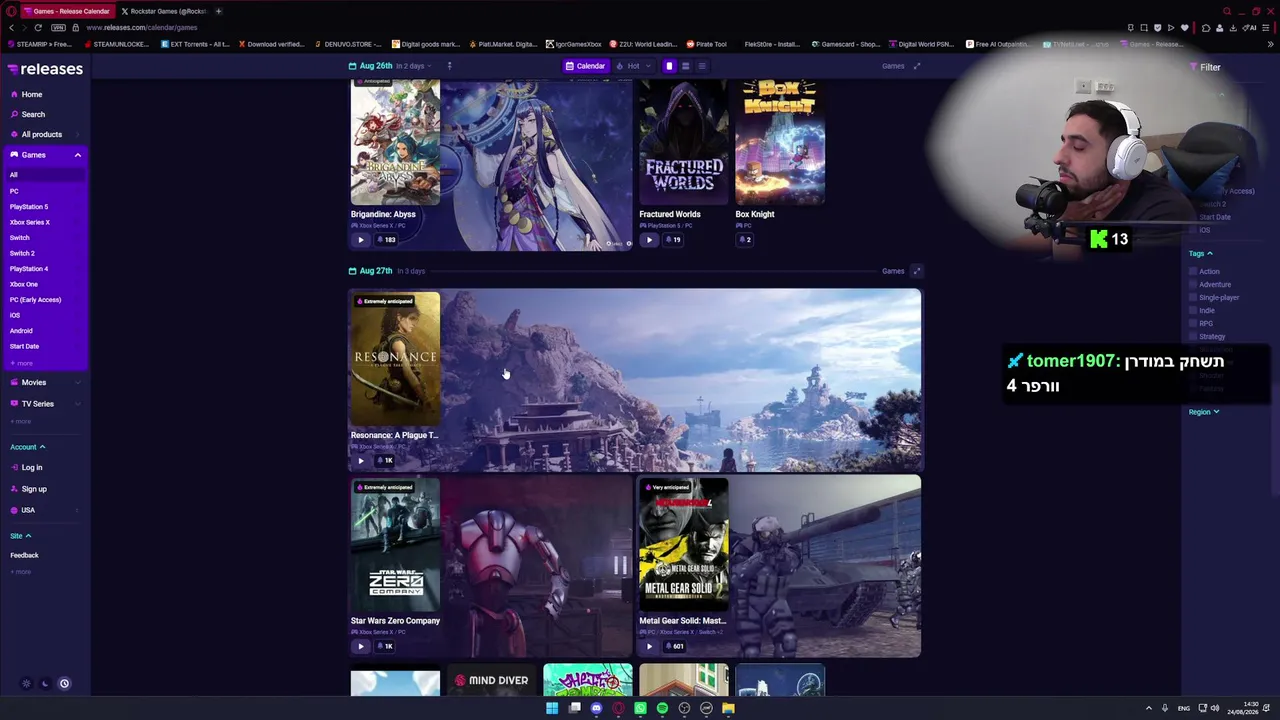Play the Star Wars Zero Company trailer
Viewport: 1280px width, 720px height.
coord(361,646)
